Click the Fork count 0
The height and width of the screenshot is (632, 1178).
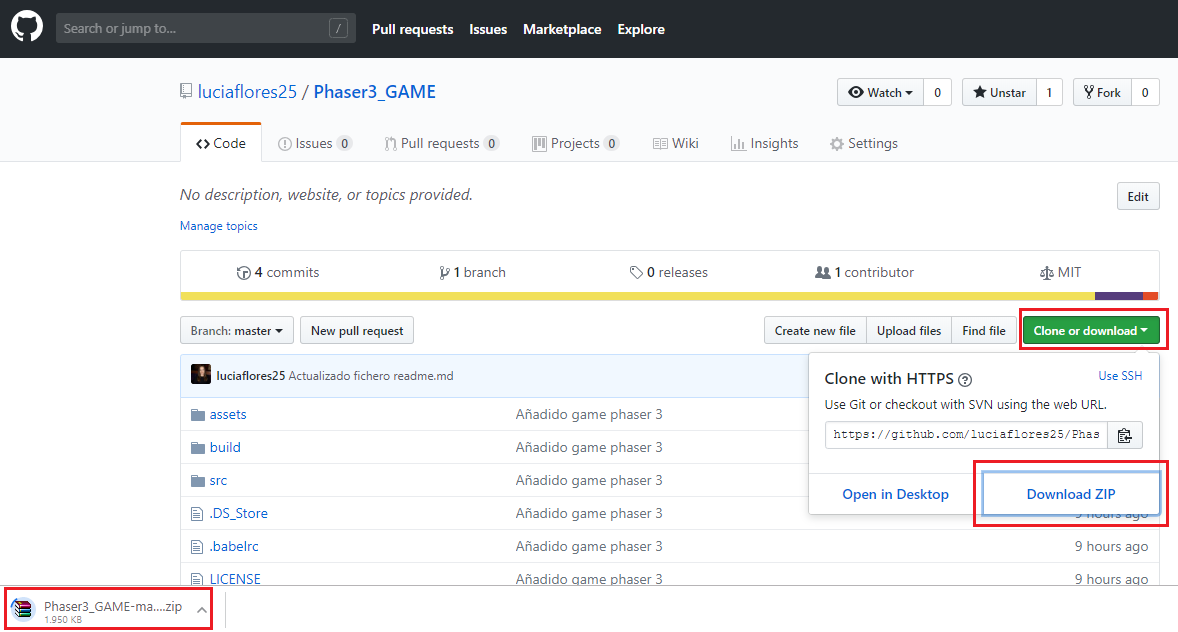[1145, 92]
